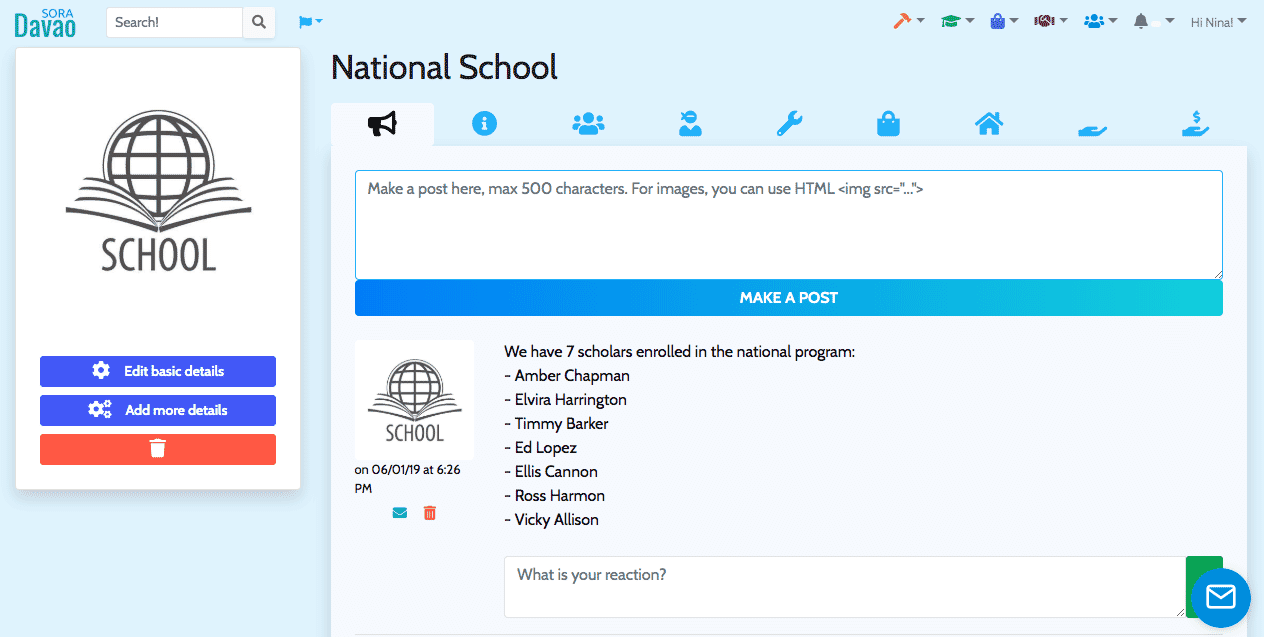The width and height of the screenshot is (1264, 637).
Task: Open the blue people group menu
Action: pos(1100,21)
